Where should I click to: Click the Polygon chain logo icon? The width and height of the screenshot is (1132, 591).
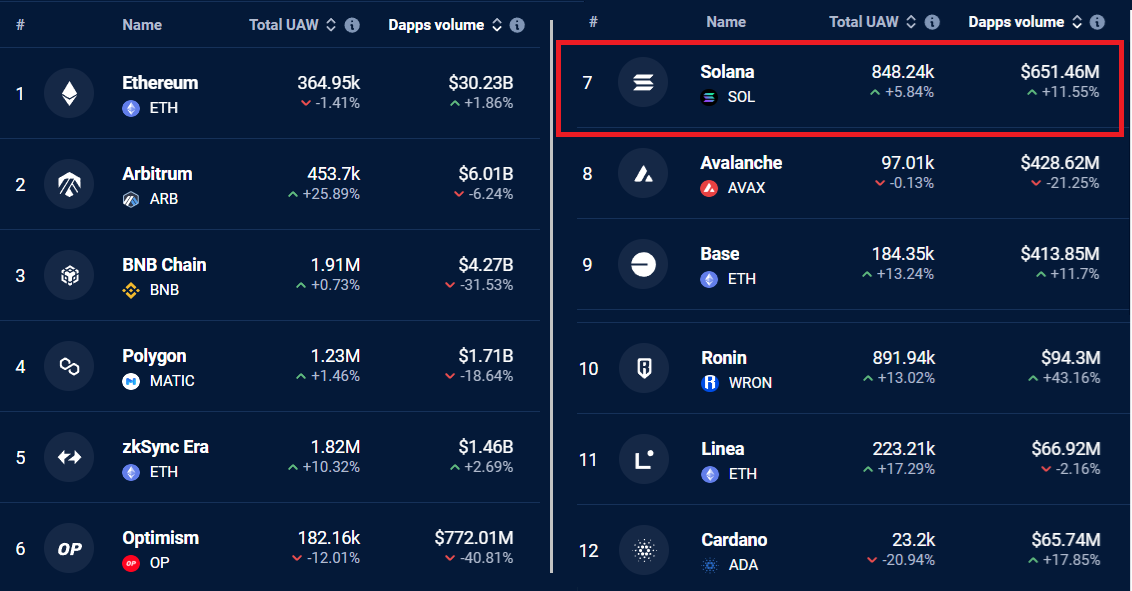tap(69, 366)
